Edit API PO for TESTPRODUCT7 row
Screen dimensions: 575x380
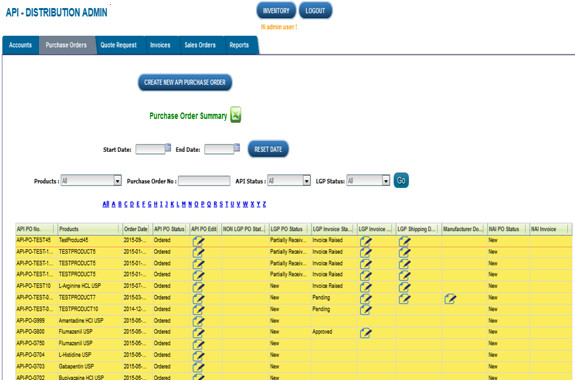click(198, 298)
